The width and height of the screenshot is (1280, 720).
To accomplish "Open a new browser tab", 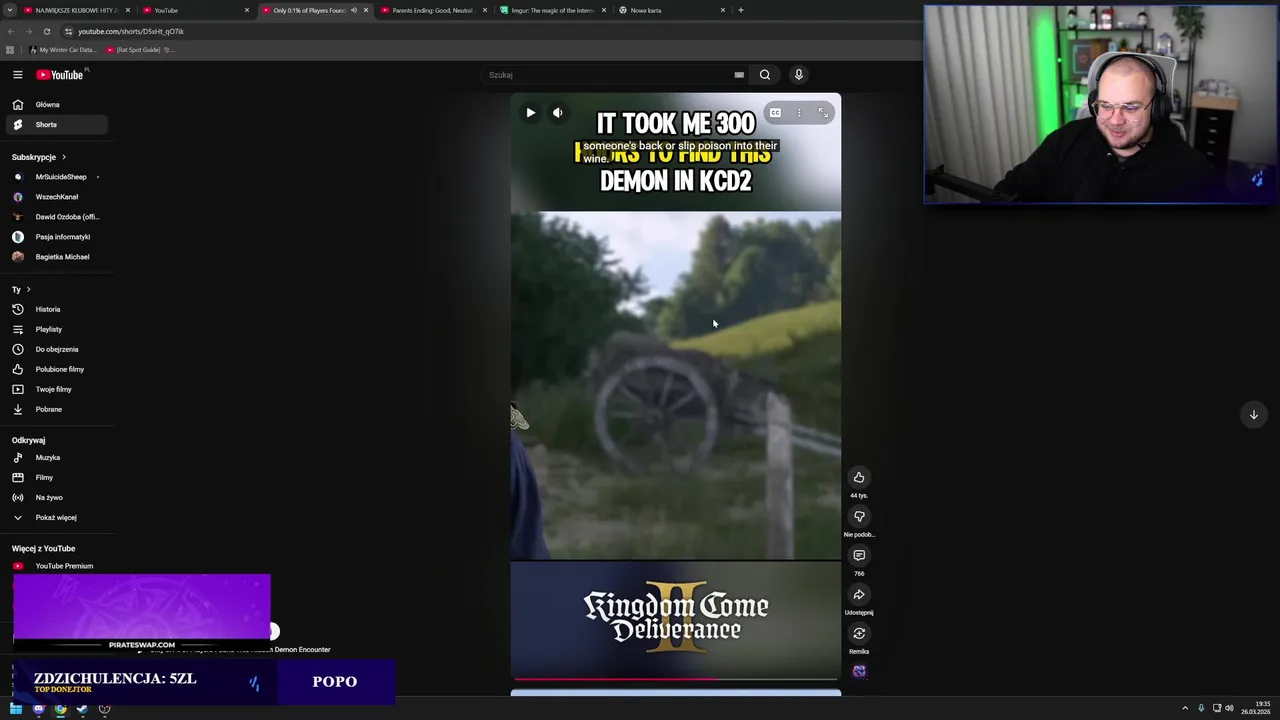I will pyautogui.click(x=741, y=10).
